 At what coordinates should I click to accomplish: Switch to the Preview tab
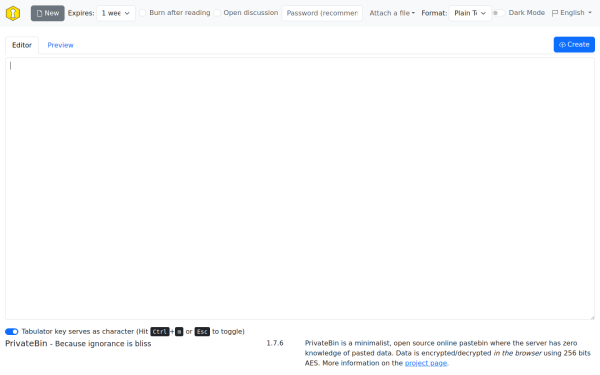click(x=60, y=45)
